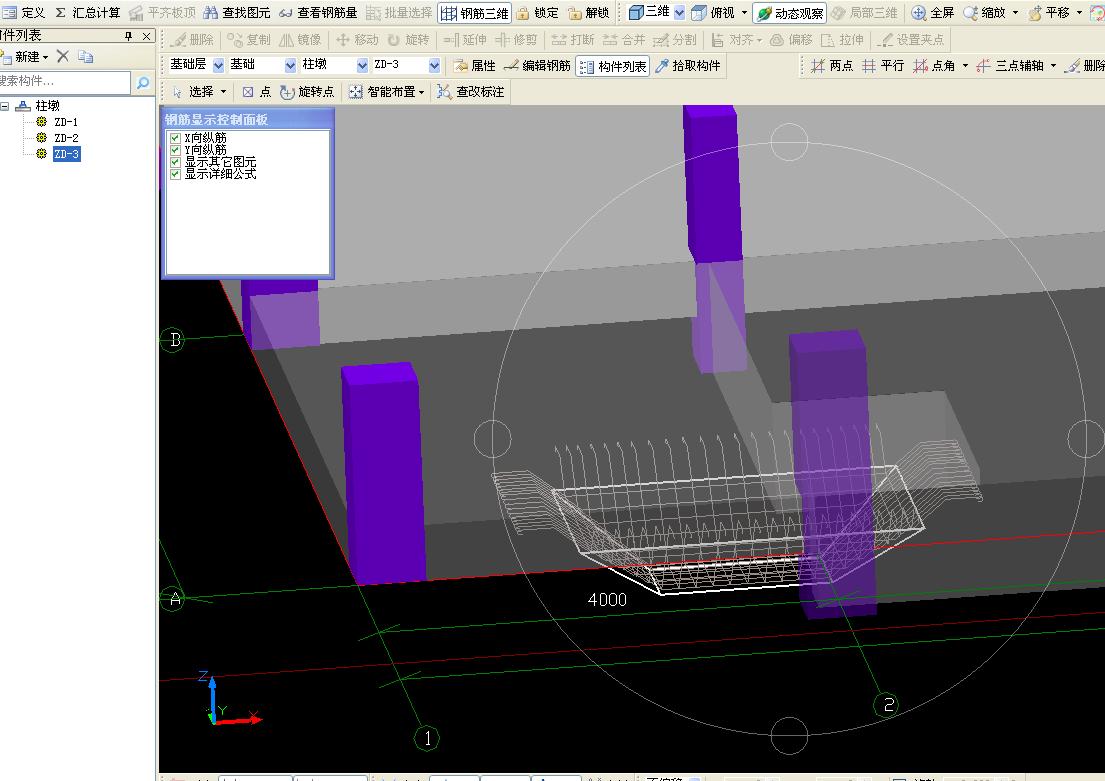1105x781 pixels.
Task: Click delete X icon in component list
Action: click(x=62, y=56)
